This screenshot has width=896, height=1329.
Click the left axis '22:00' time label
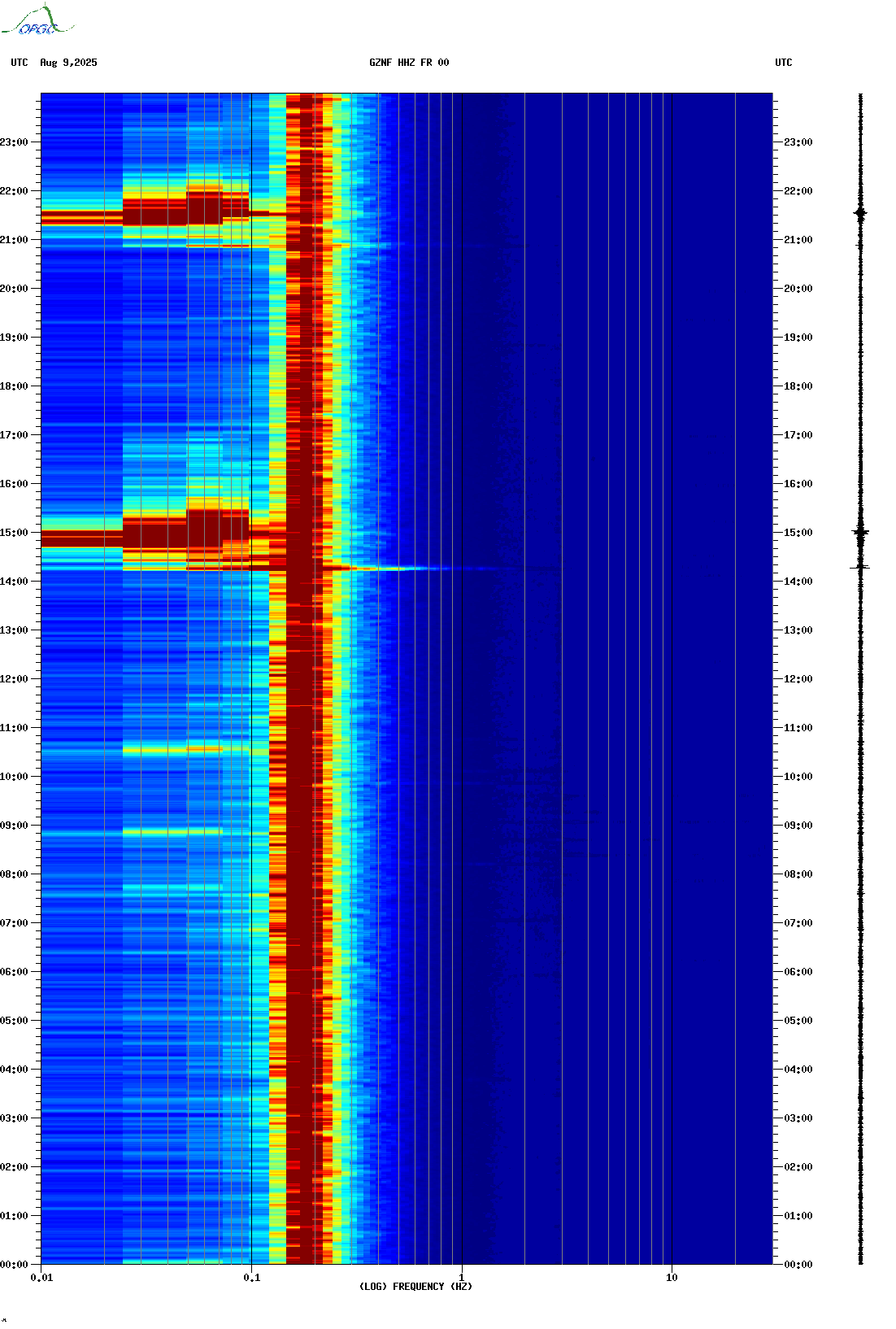pyautogui.click(x=14, y=191)
